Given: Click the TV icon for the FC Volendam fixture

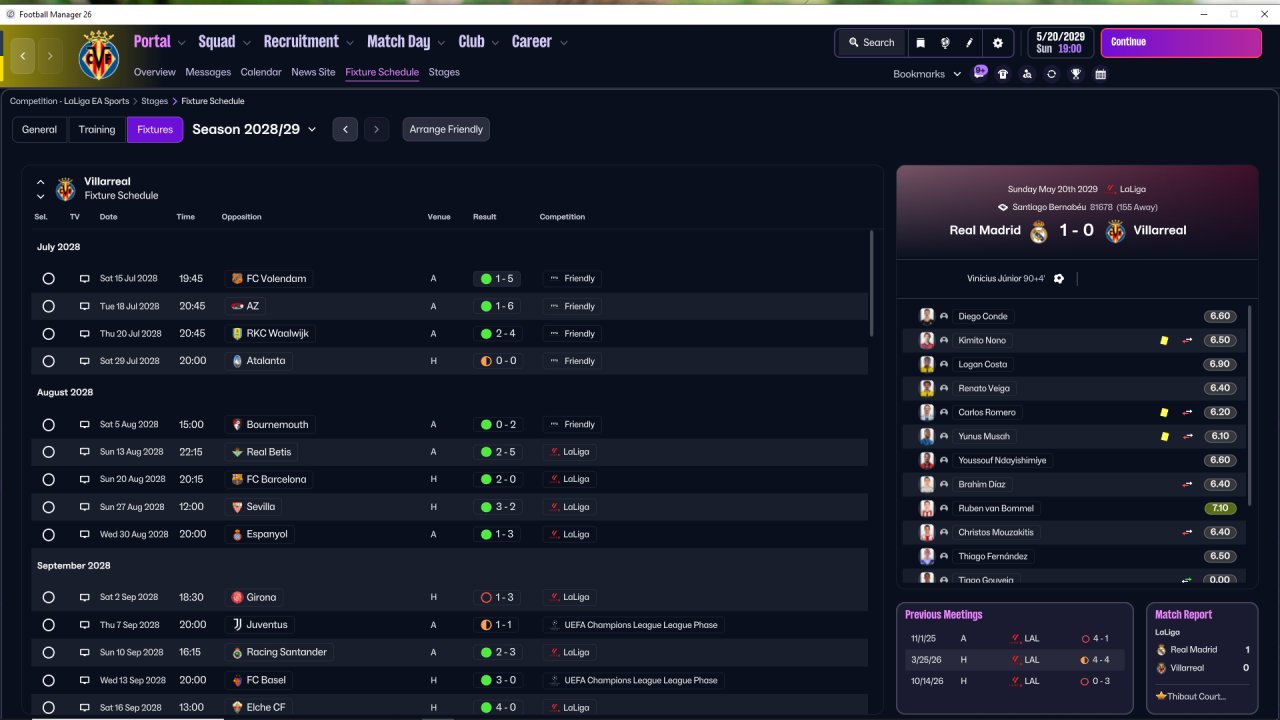Looking at the screenshot, I should (x=85, y=279).
